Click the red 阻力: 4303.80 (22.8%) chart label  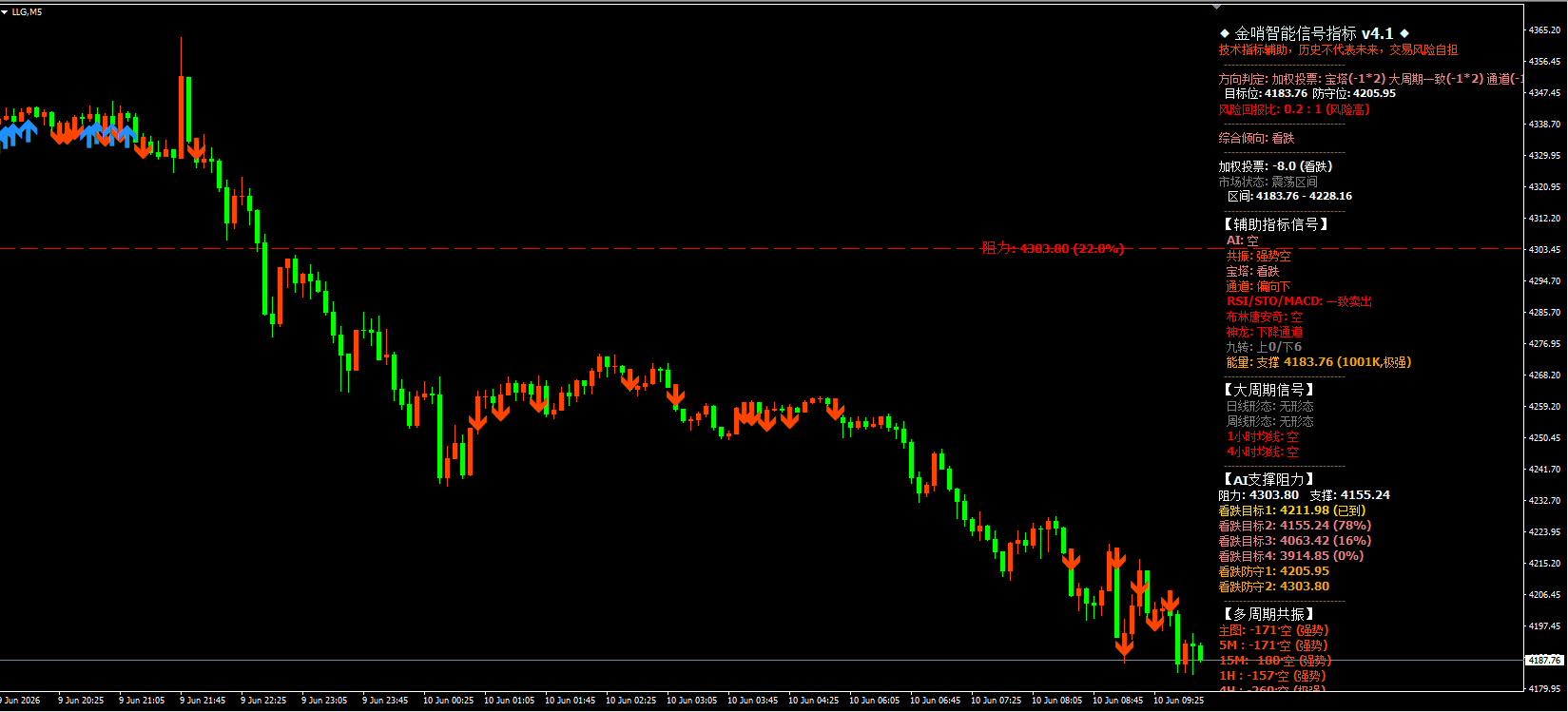pyautogui.click(x=1053, y=249)
